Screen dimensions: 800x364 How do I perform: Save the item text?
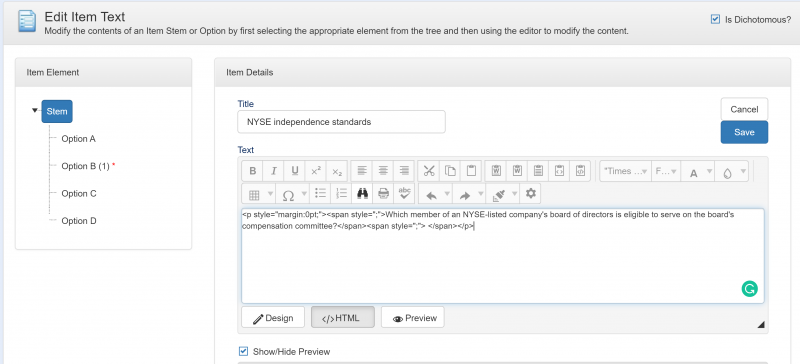click(x=744, y=132)
